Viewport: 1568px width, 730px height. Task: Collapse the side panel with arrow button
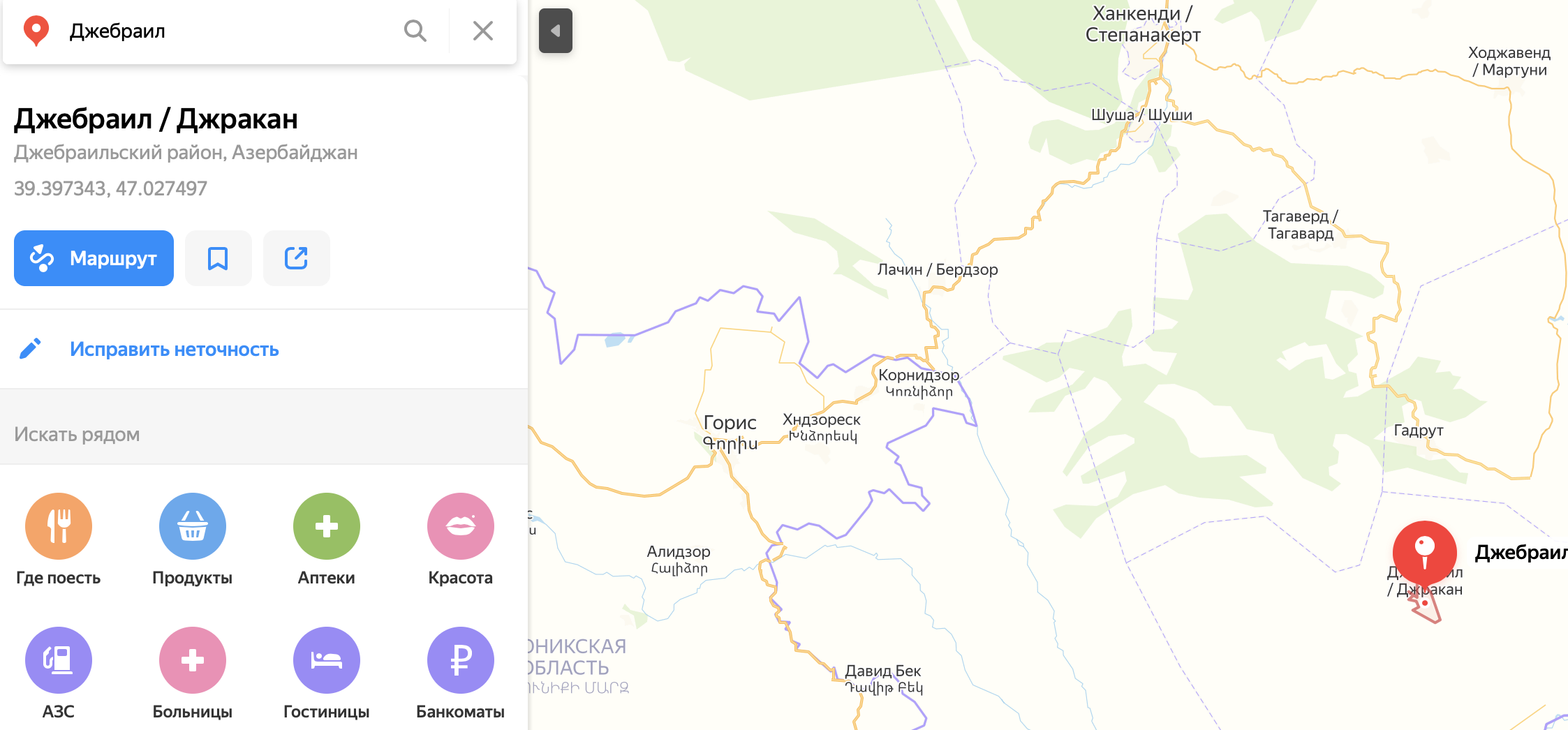(556, 31)
